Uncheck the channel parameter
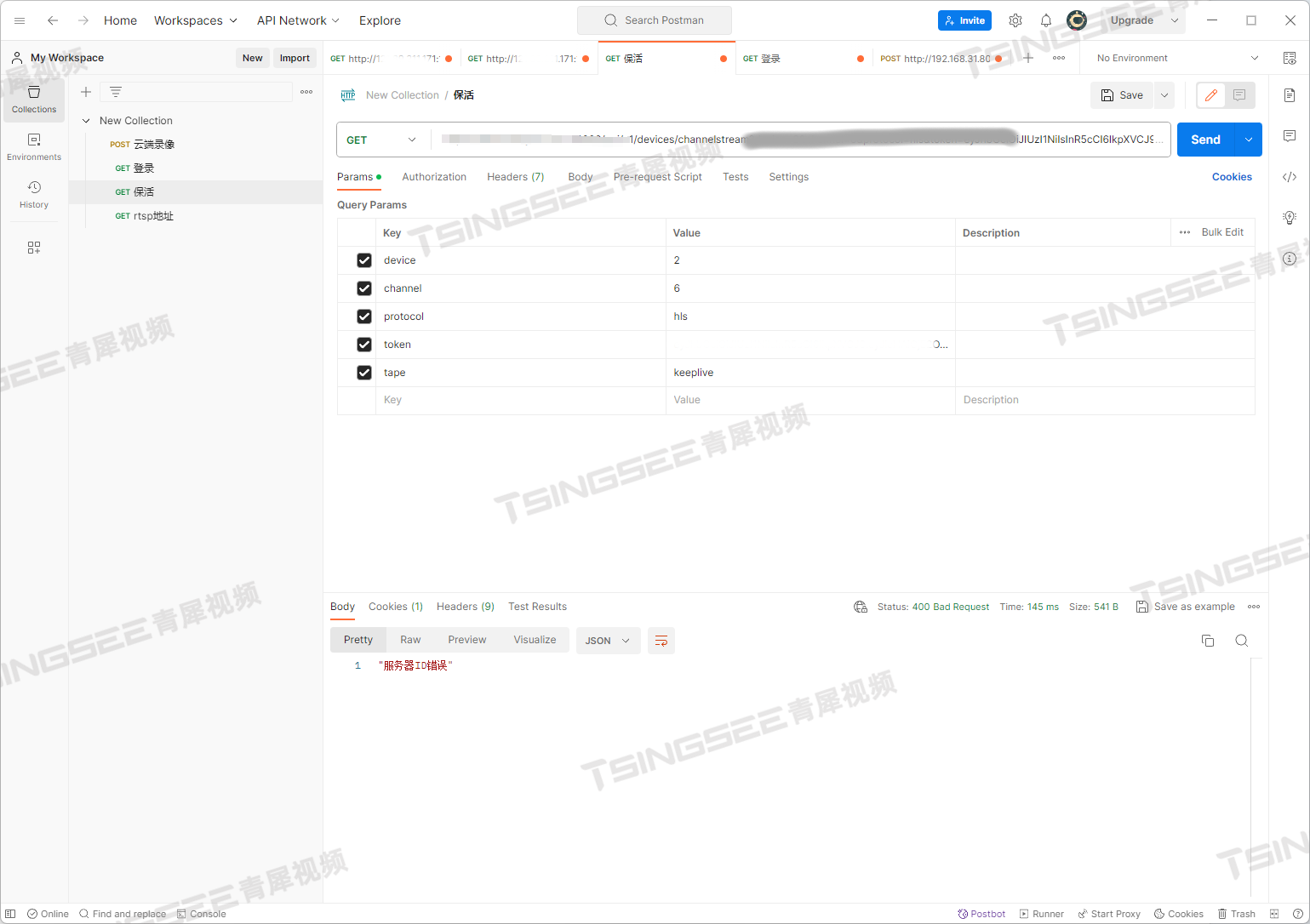Viewport: 1310px width, 924px height. pos(364,288)
